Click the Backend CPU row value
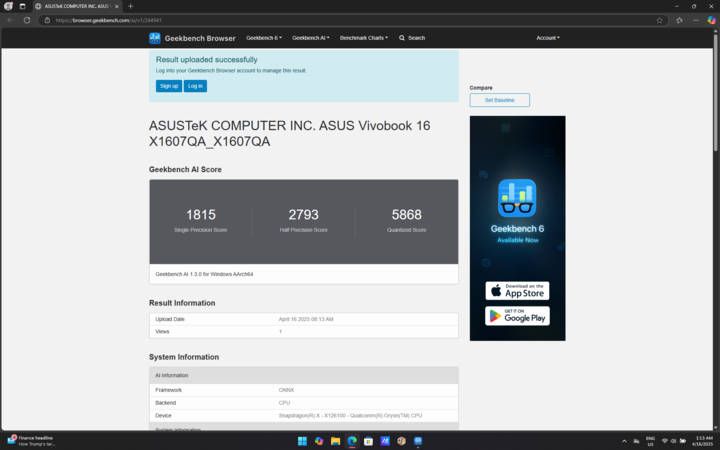Viewport: 720px width, 450px height. click(x=284, y=403)
